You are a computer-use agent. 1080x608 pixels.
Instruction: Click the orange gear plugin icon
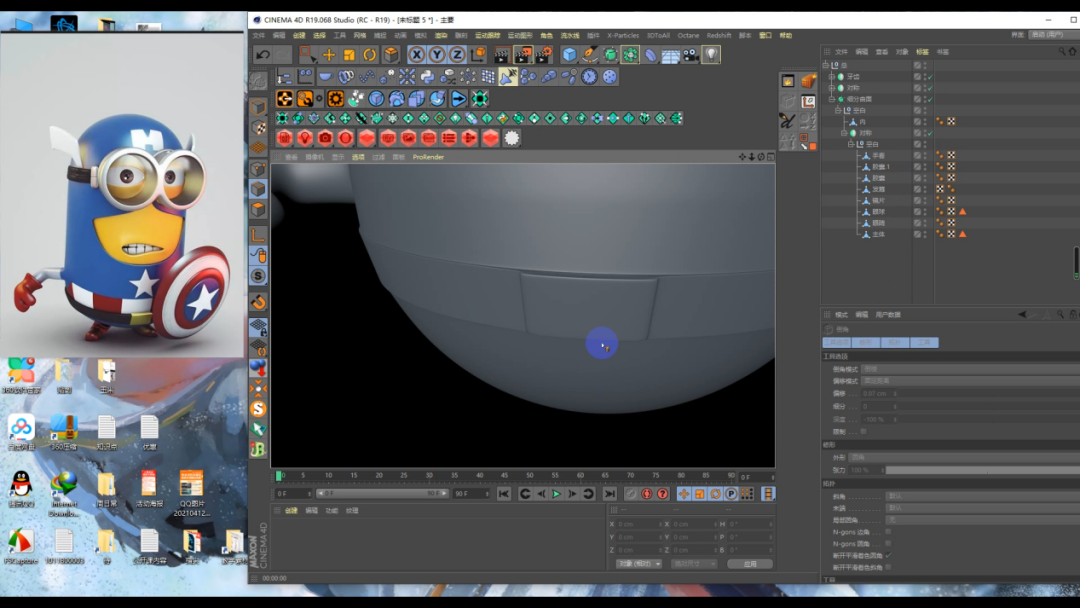point(335,98)
